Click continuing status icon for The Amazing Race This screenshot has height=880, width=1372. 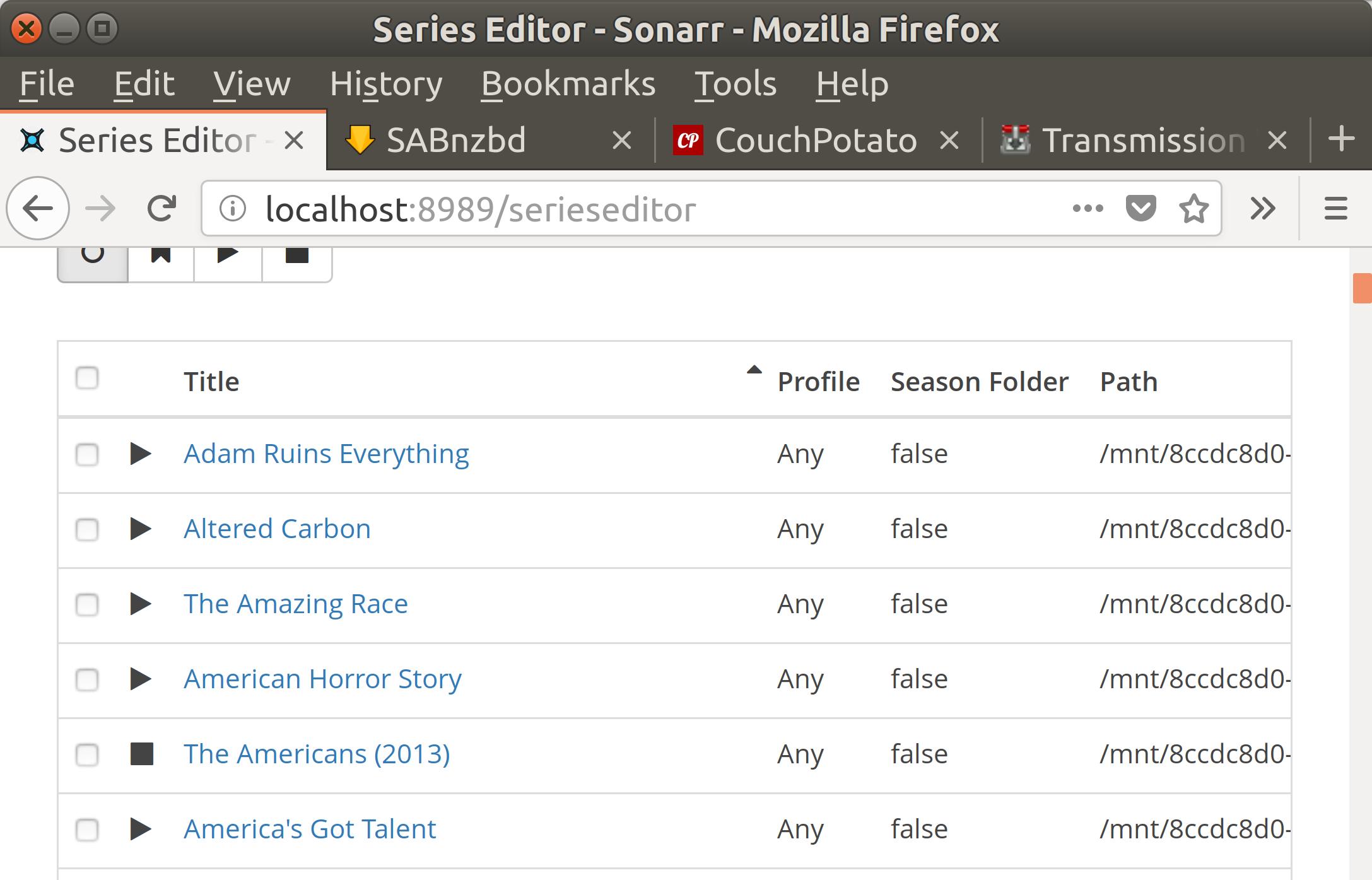[x=141, y=604]
